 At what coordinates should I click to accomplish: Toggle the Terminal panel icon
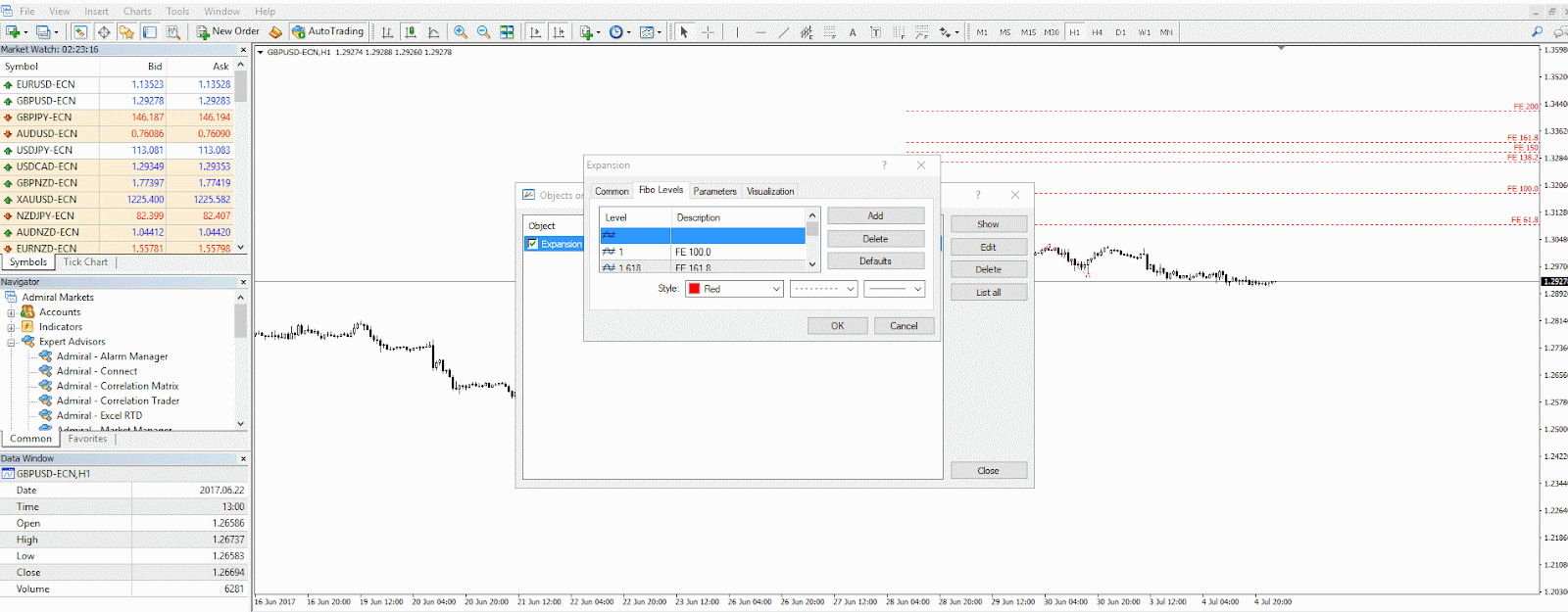pyautogui.click(x=150, y=32)
